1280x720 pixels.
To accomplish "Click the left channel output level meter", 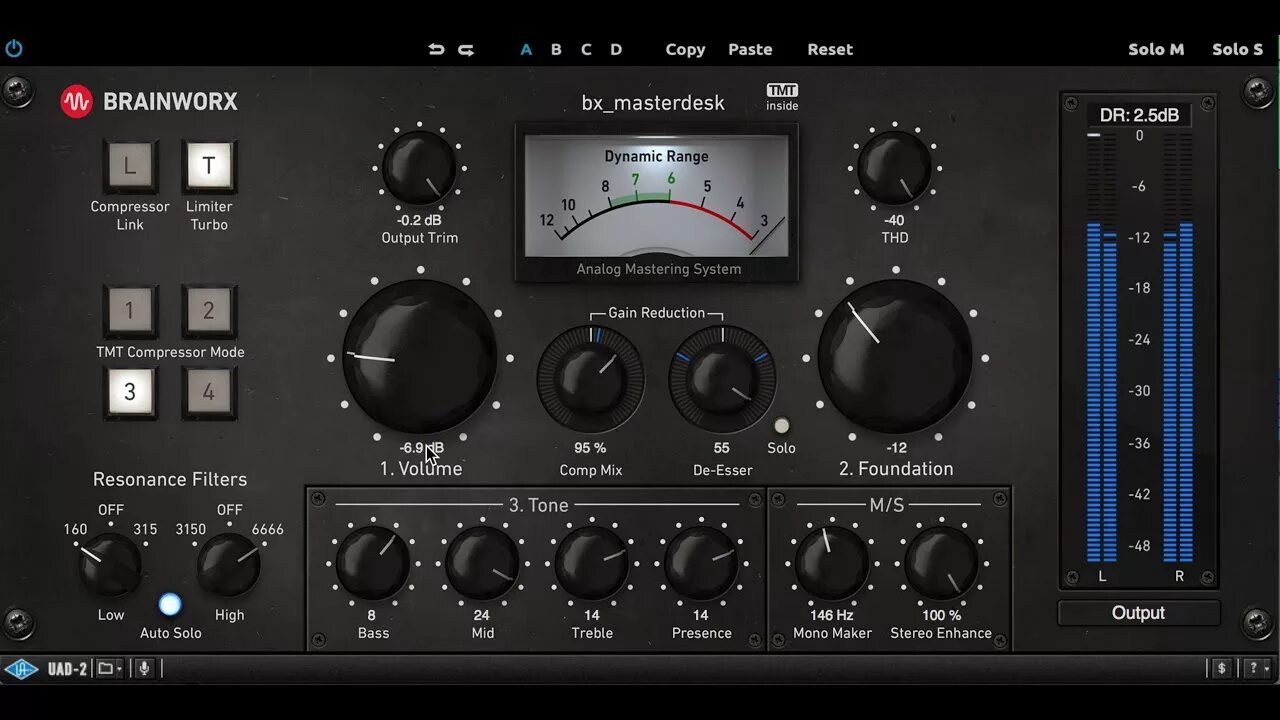I will tap(1102, 347).
